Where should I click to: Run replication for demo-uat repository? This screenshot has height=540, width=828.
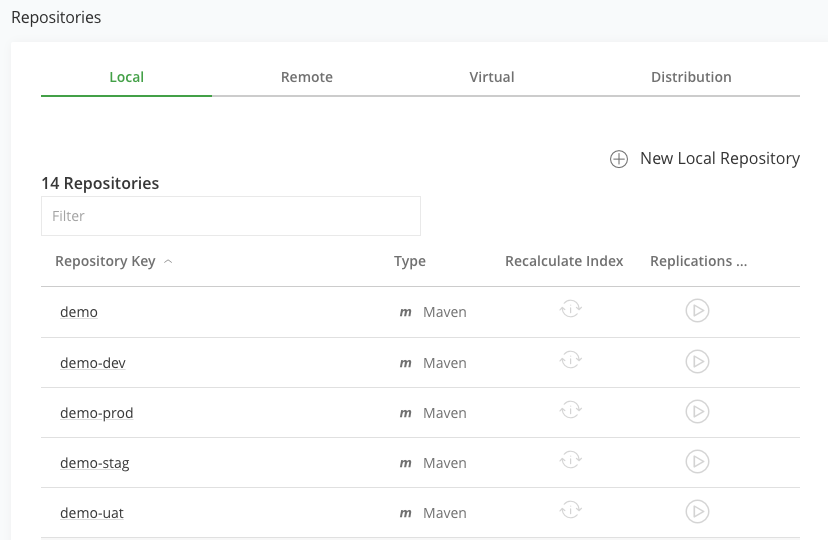coord(697,511)
